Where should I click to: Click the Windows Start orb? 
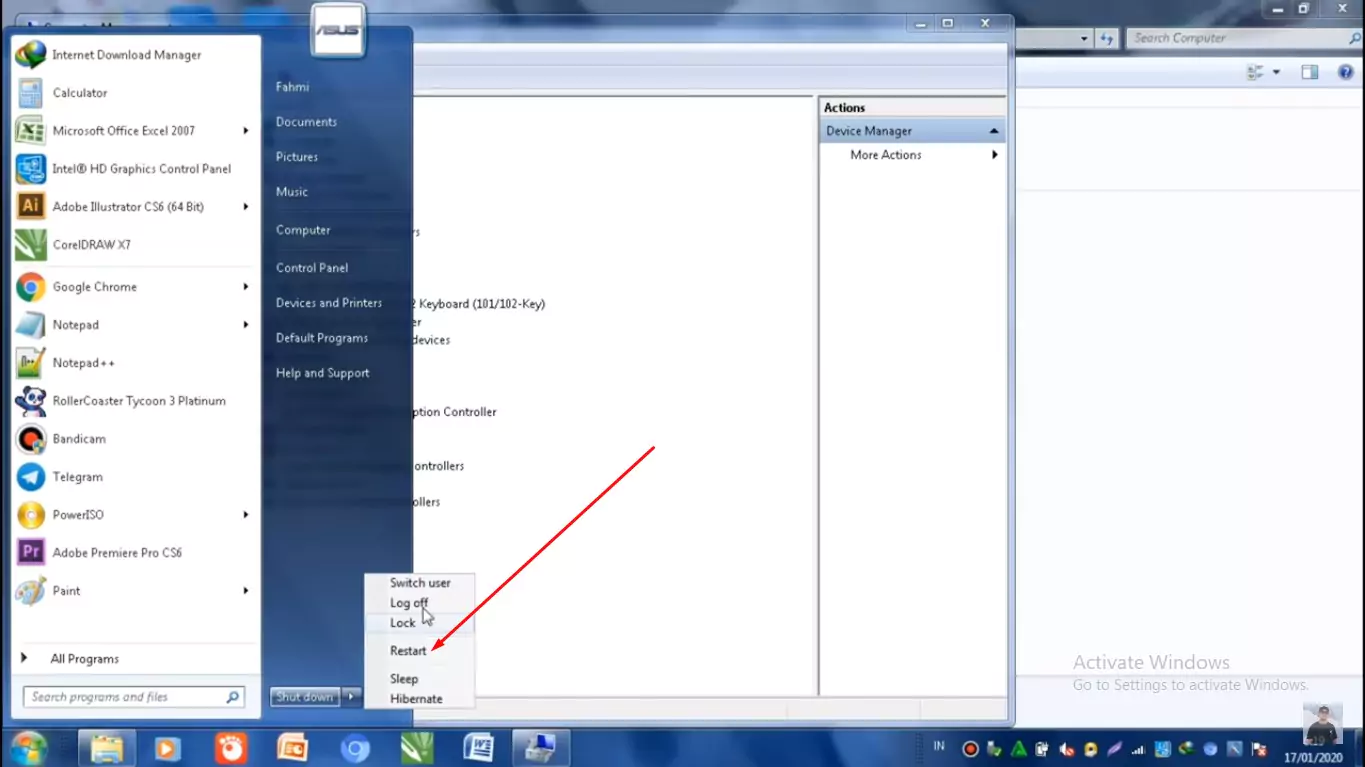tap(29, 748)
